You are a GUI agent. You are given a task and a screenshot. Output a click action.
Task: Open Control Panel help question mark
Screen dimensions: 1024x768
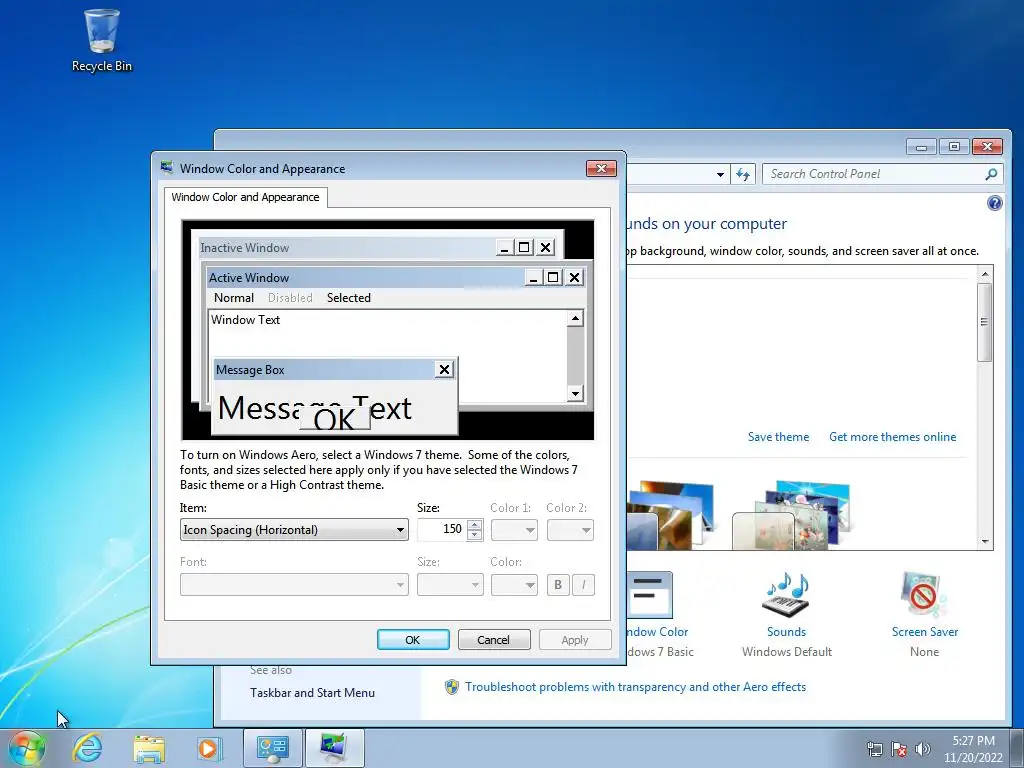(x=994, y=203)
